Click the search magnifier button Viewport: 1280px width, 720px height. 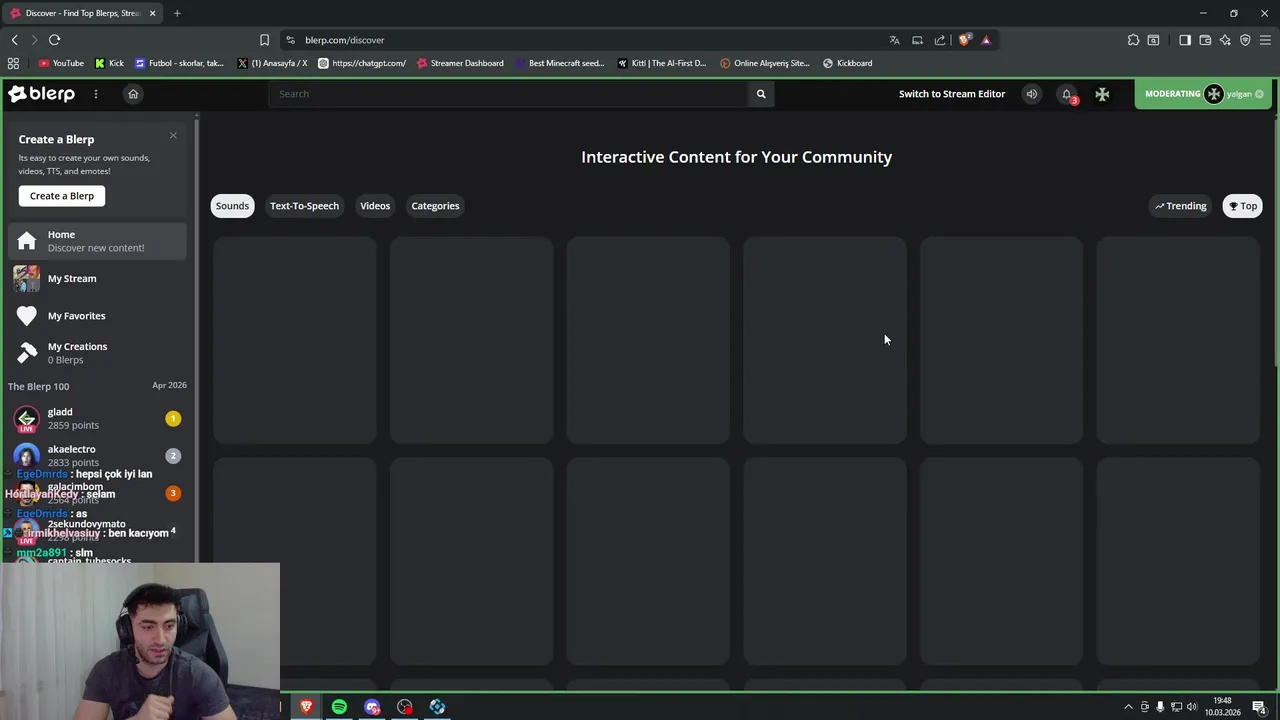coord(761,94)
